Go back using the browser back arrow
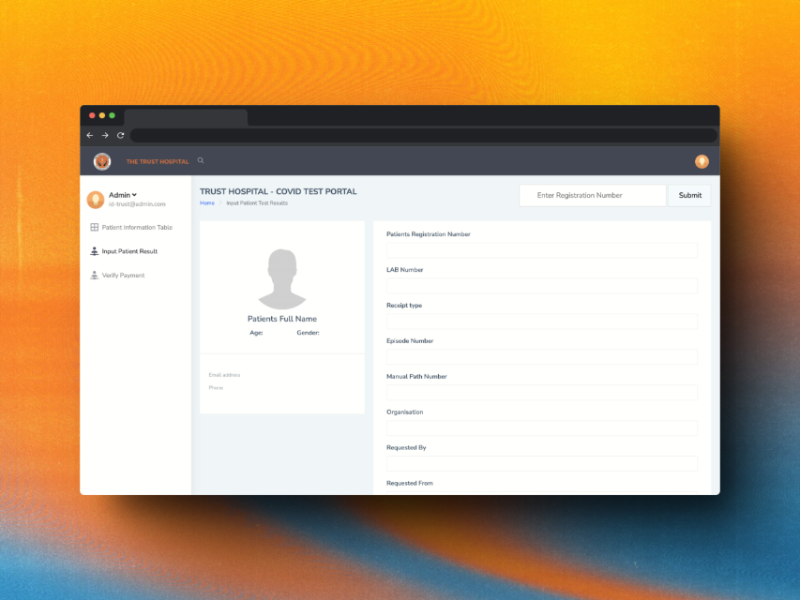 tap(90, 135)
